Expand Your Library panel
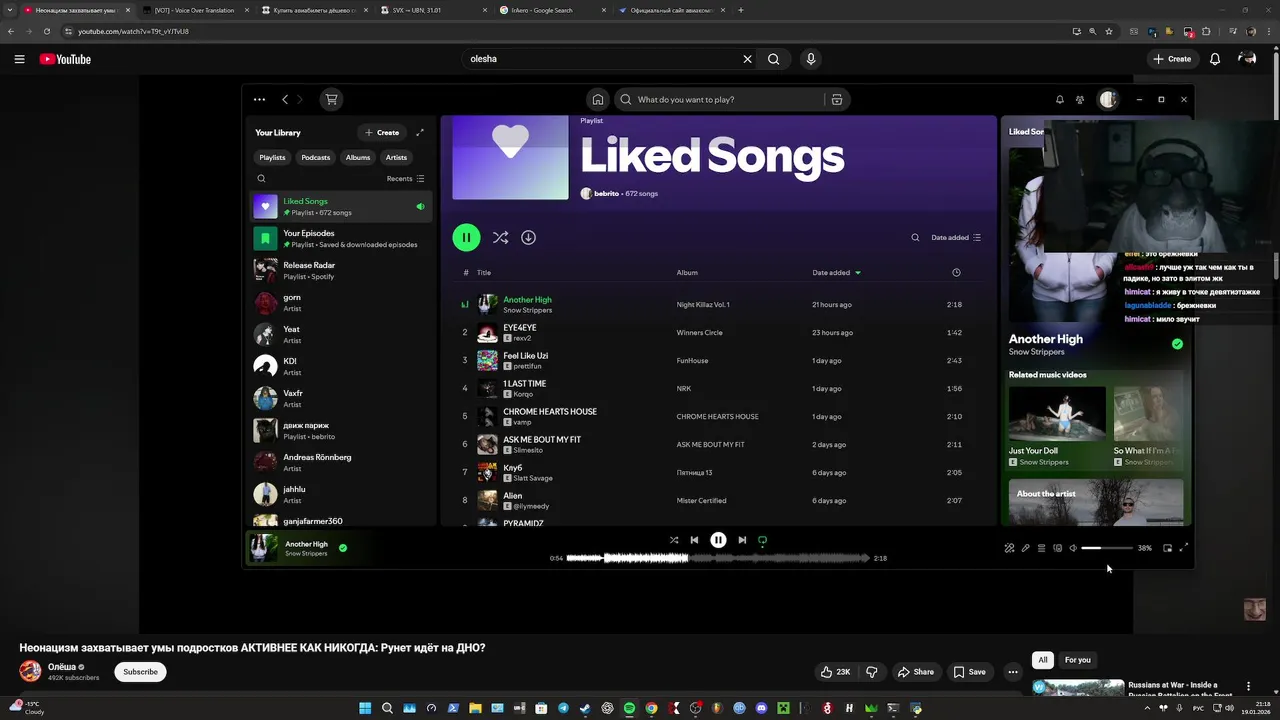Viewport: 1280px width, 720px height. coord(420,132)
